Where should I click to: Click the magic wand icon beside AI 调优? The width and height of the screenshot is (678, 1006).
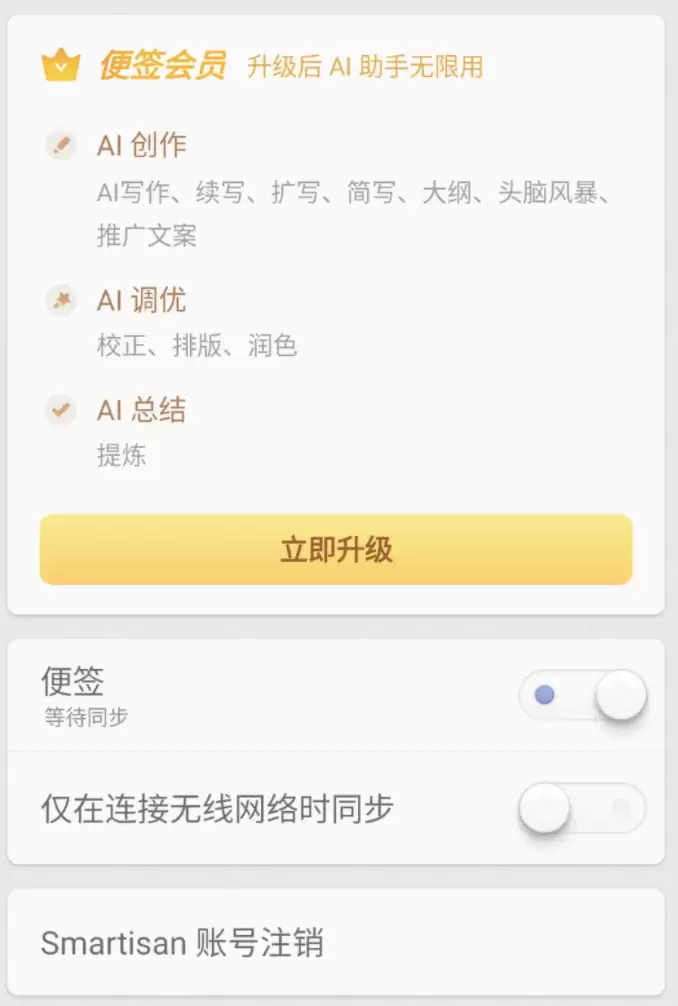61,300
